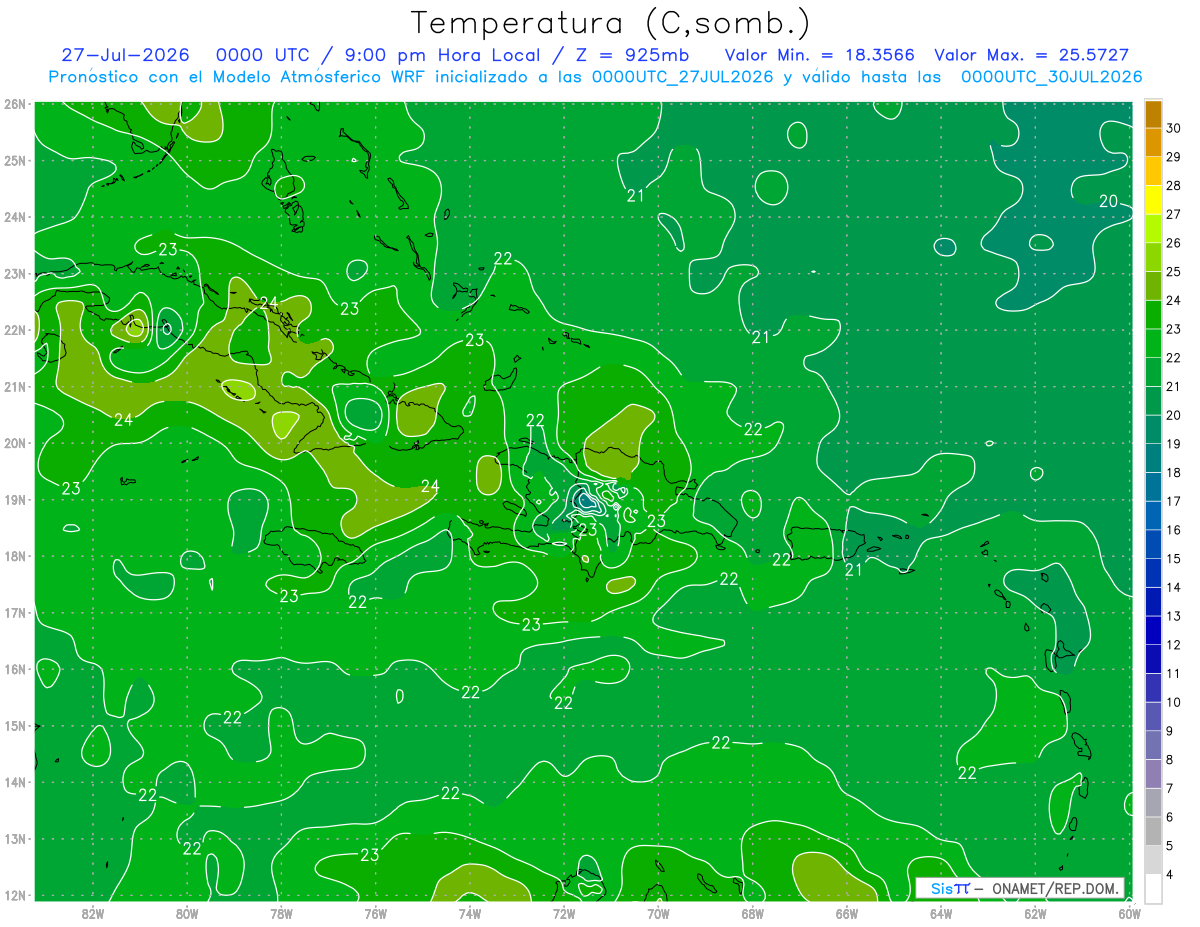
Task: Click the longitude axis label '70W'
Action: [x=658, y=912]
